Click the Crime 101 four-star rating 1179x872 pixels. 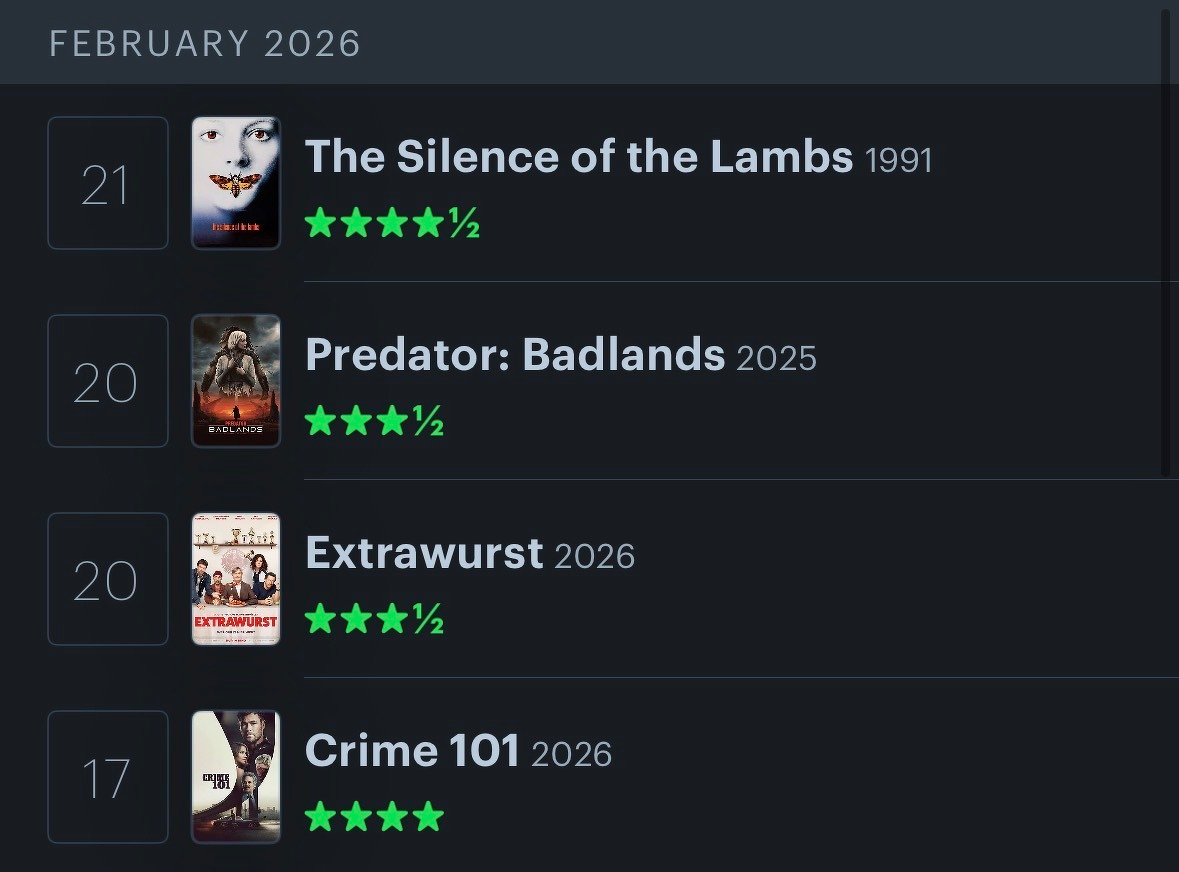[374, 817]
